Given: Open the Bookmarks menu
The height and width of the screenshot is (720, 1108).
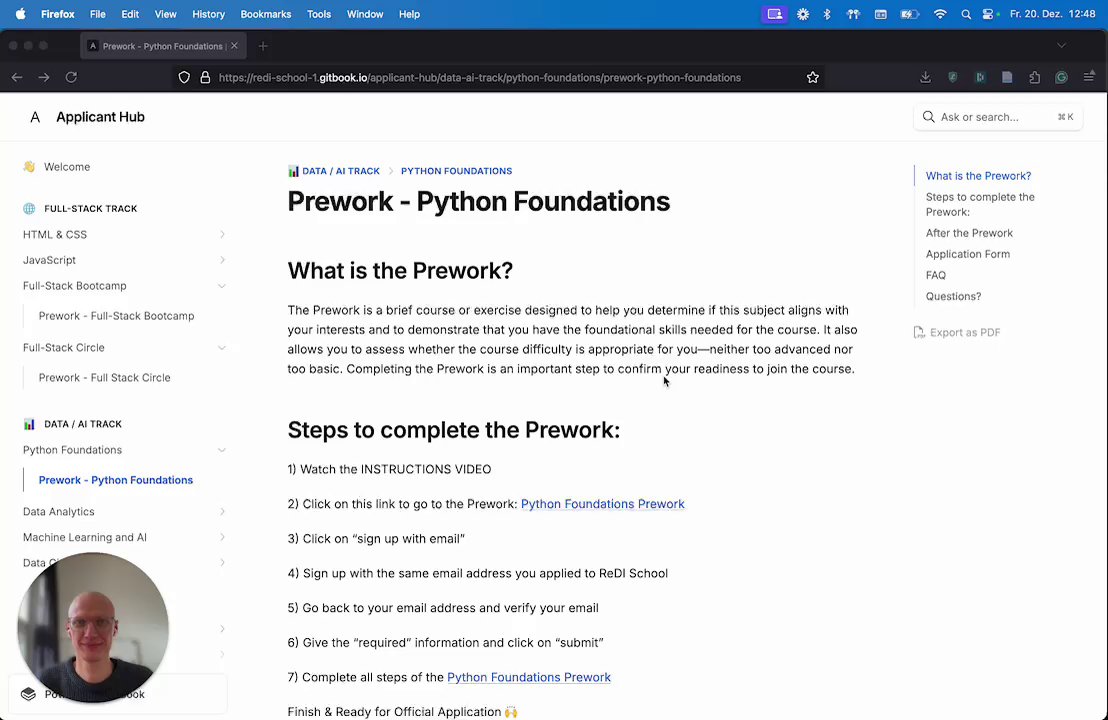Looking at the screenshot, I should (x=266, y=14).
